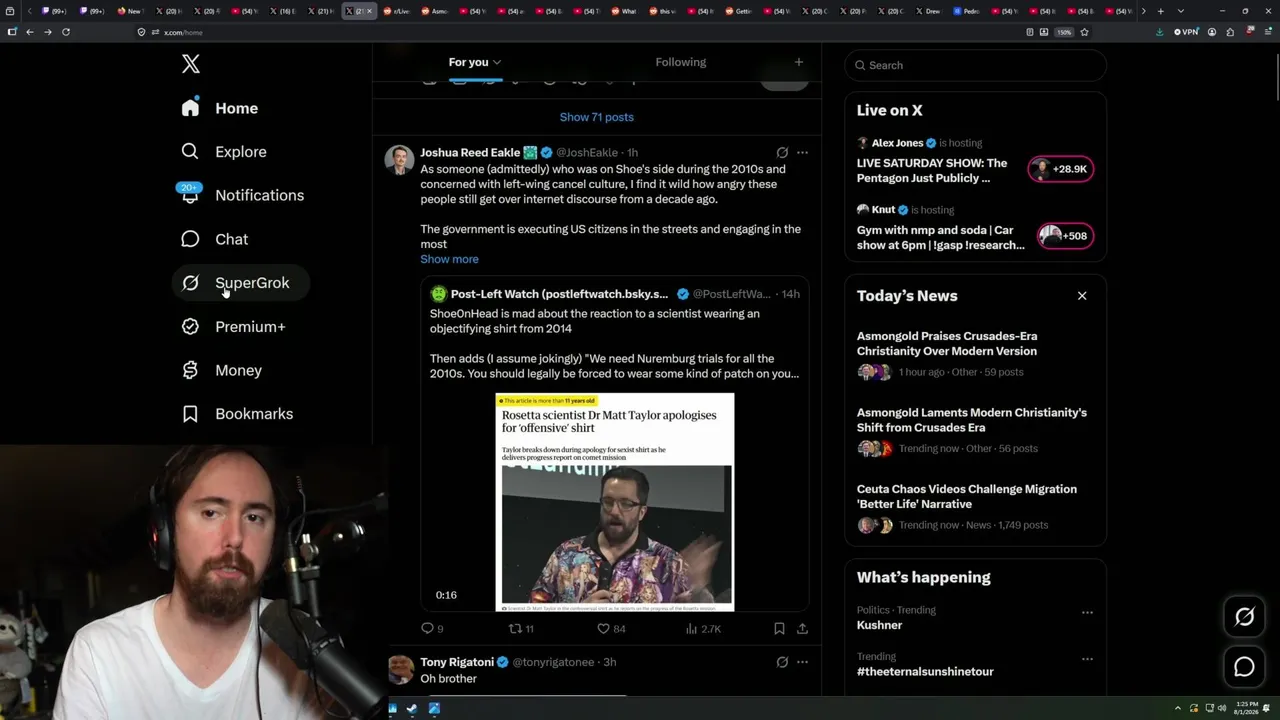The height and width of the screenshot is (720, 1280).
Task: Dismiss the Today's News panel
Action: (x=1082, y=296)
